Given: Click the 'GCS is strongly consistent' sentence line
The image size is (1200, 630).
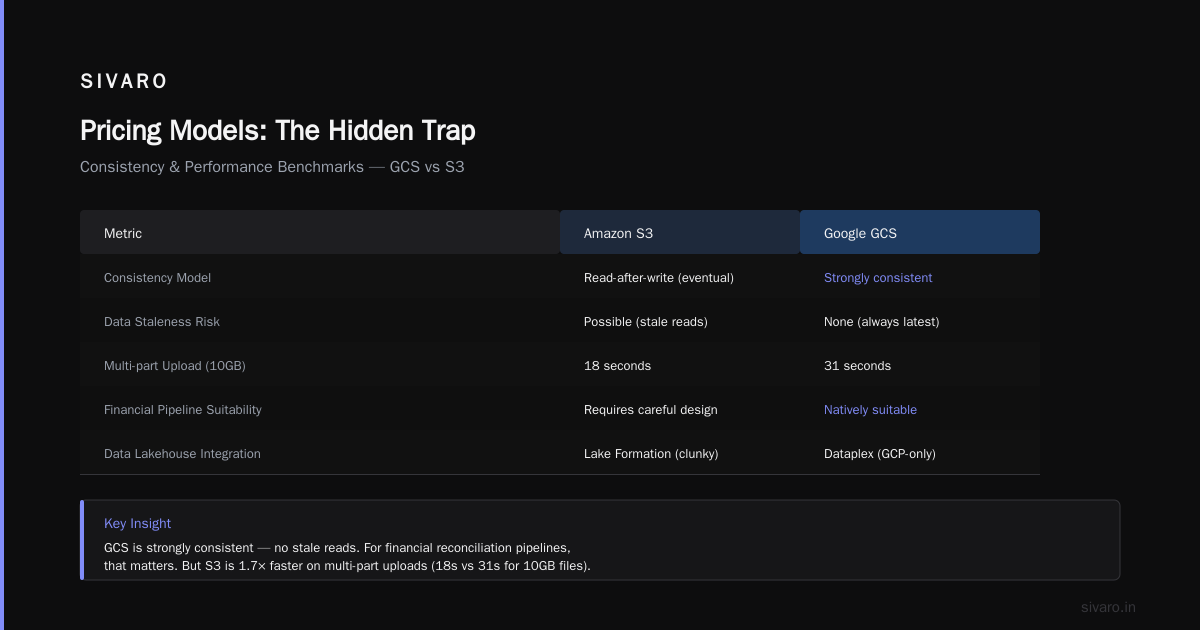Looking at the screenshot, I should (337, 548).
